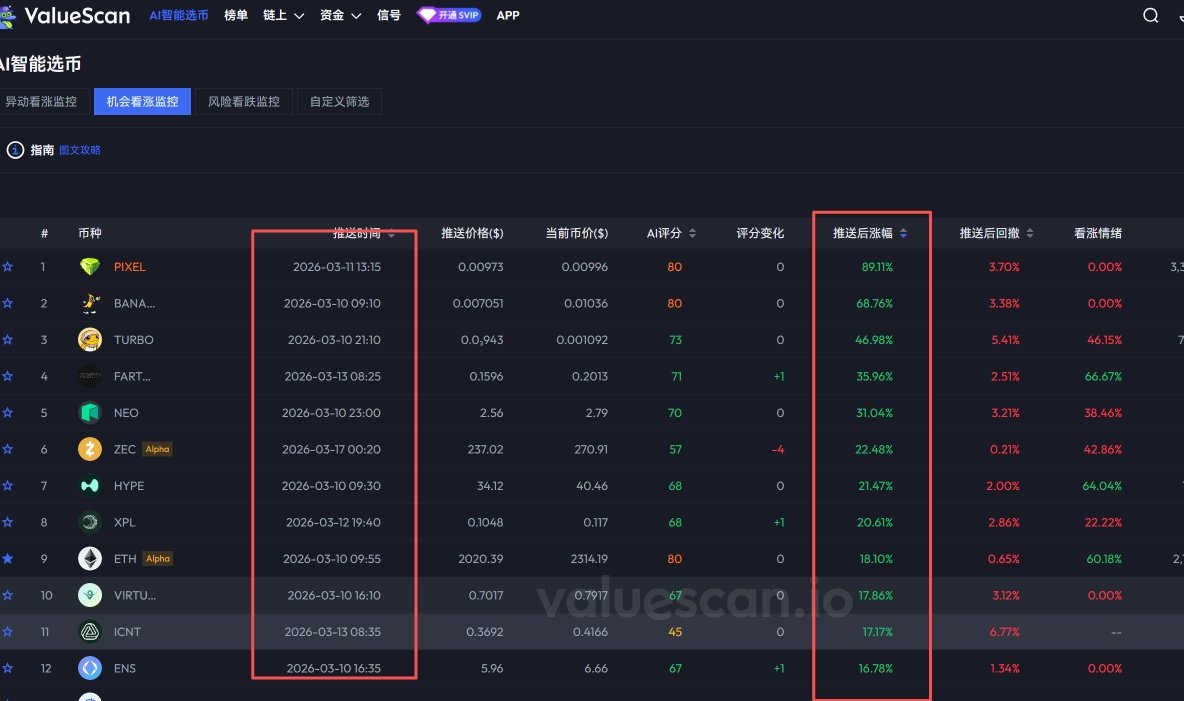
Task: Open the 图文攻略 link
Action: tap(80, 150)
